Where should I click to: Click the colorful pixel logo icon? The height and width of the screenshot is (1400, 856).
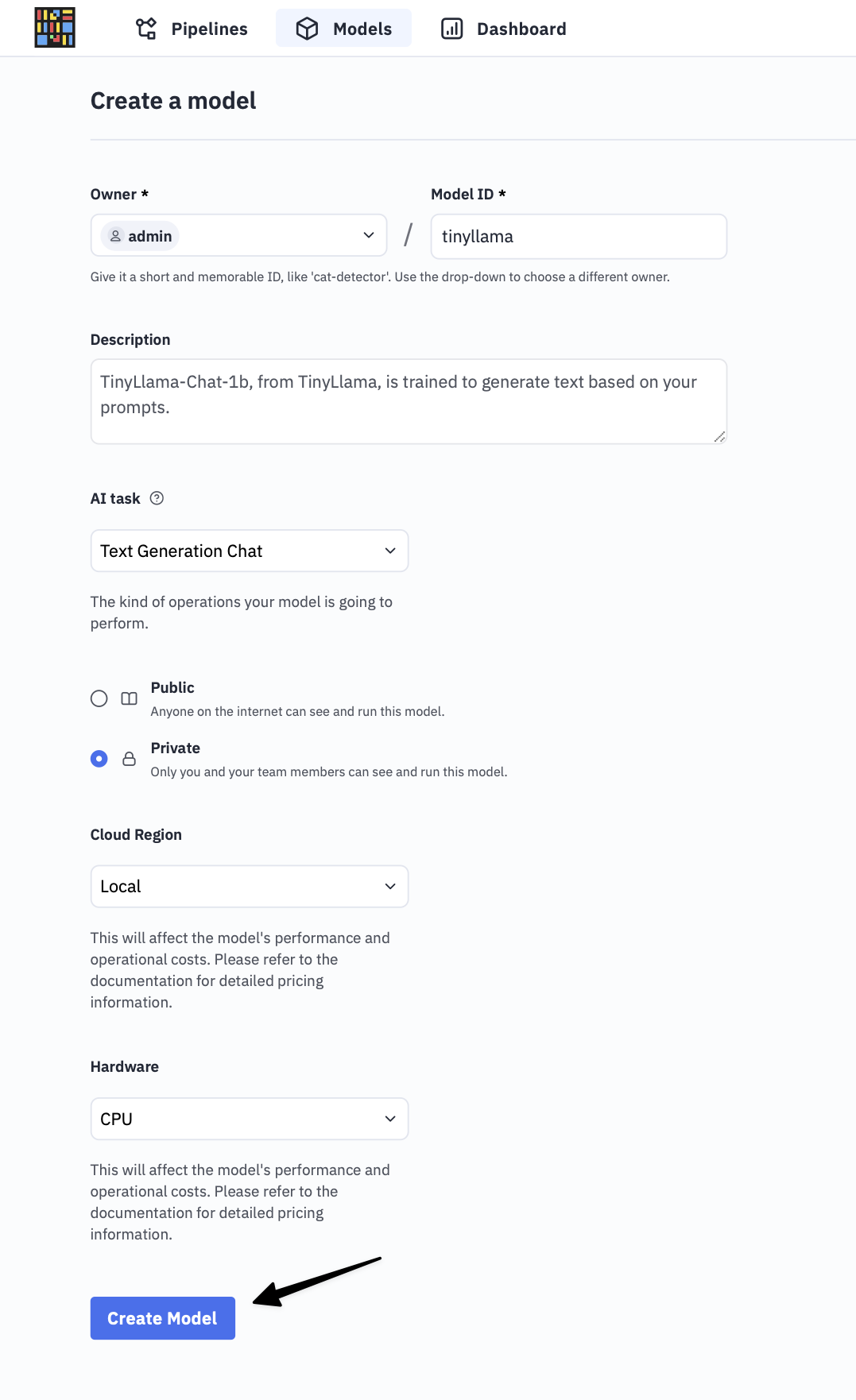pyautogui.click(x=55, y=28)
